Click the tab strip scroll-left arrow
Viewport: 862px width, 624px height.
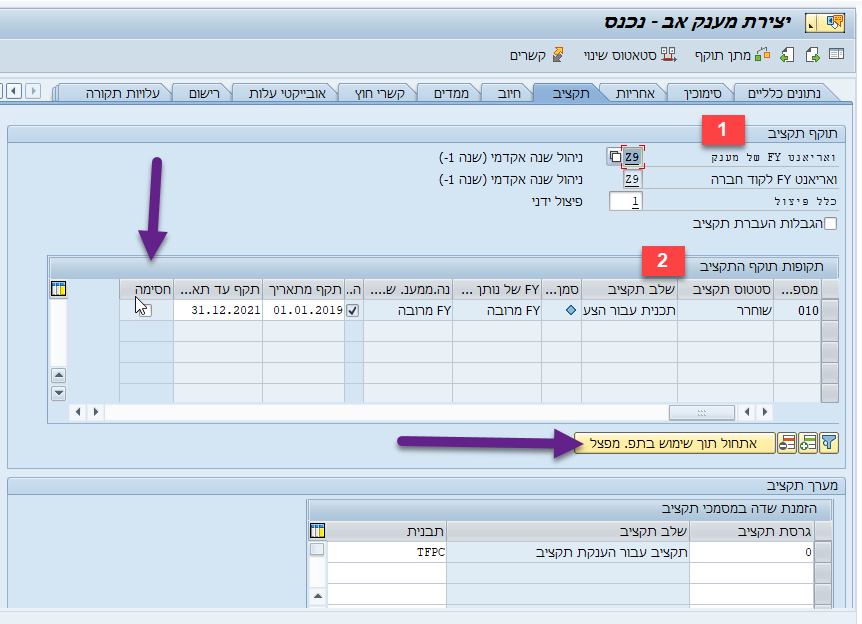click(14, 90)
